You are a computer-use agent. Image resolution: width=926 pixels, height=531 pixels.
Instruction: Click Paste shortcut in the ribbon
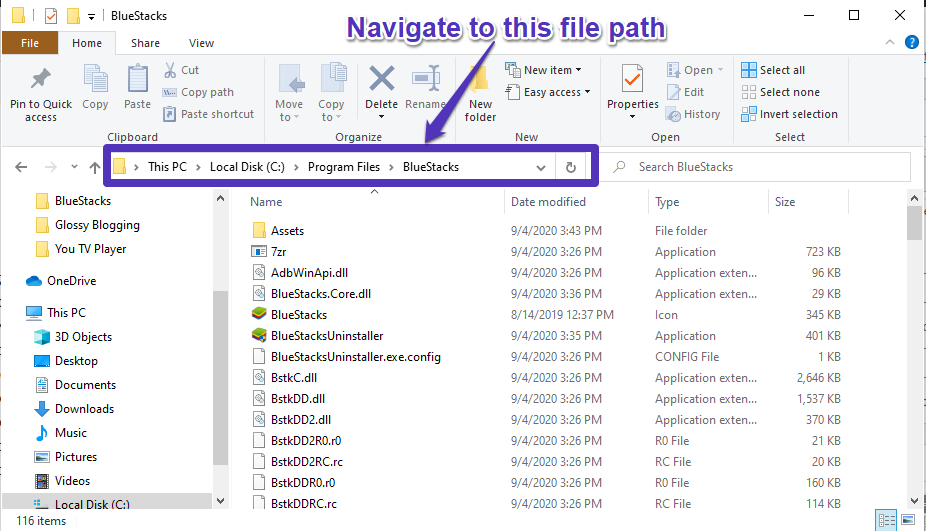tap(208, 114)
